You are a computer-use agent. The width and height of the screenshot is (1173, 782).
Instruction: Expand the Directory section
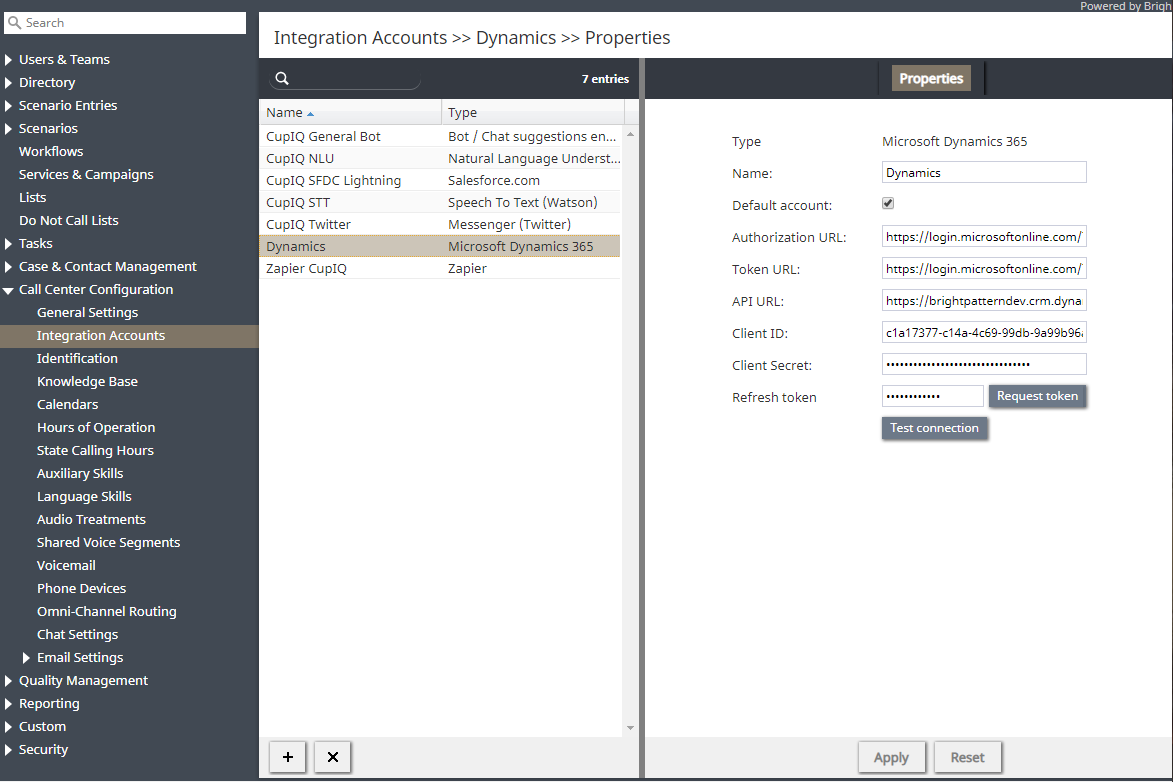[x=8, y=82]
